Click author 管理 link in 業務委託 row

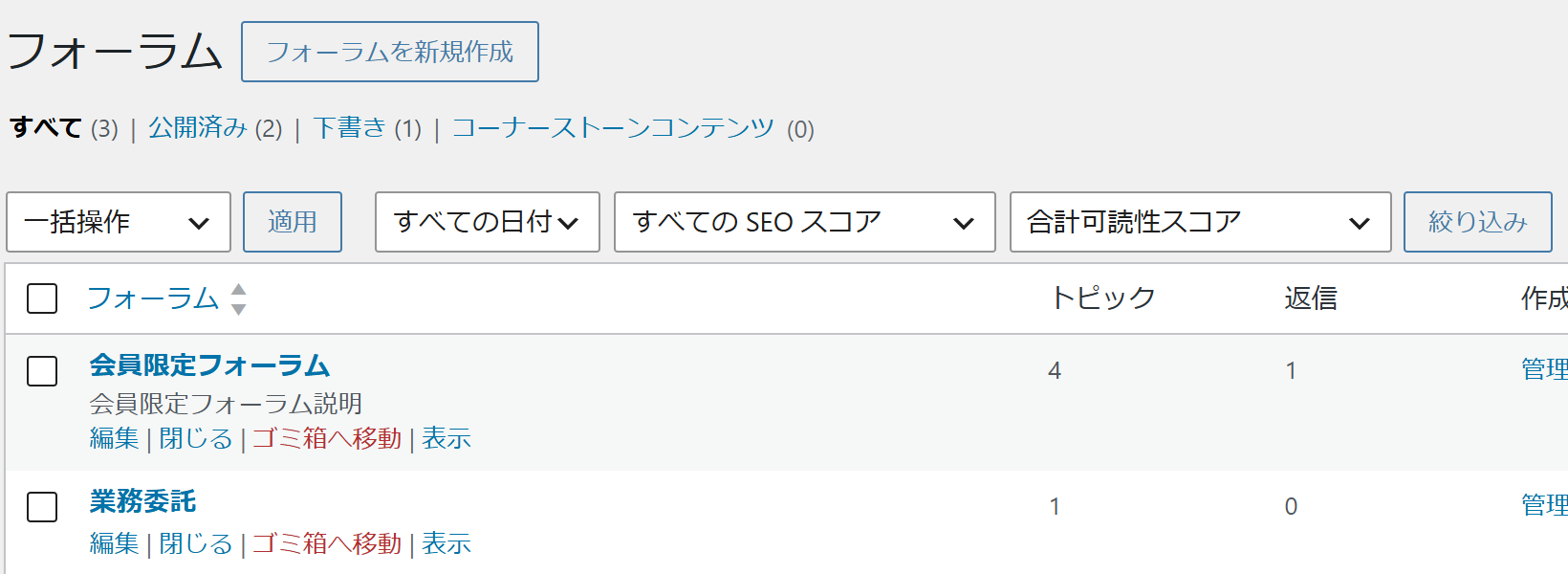pyautogui.click(x=1544, y=505)
